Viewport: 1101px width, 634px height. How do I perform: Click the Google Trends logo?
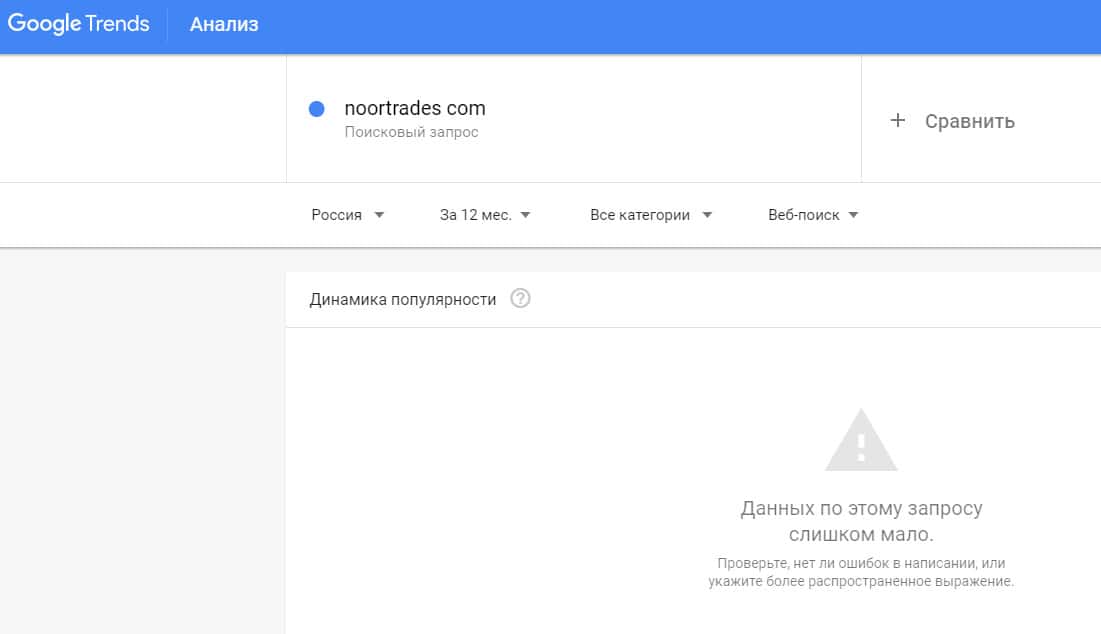(79, 25)
